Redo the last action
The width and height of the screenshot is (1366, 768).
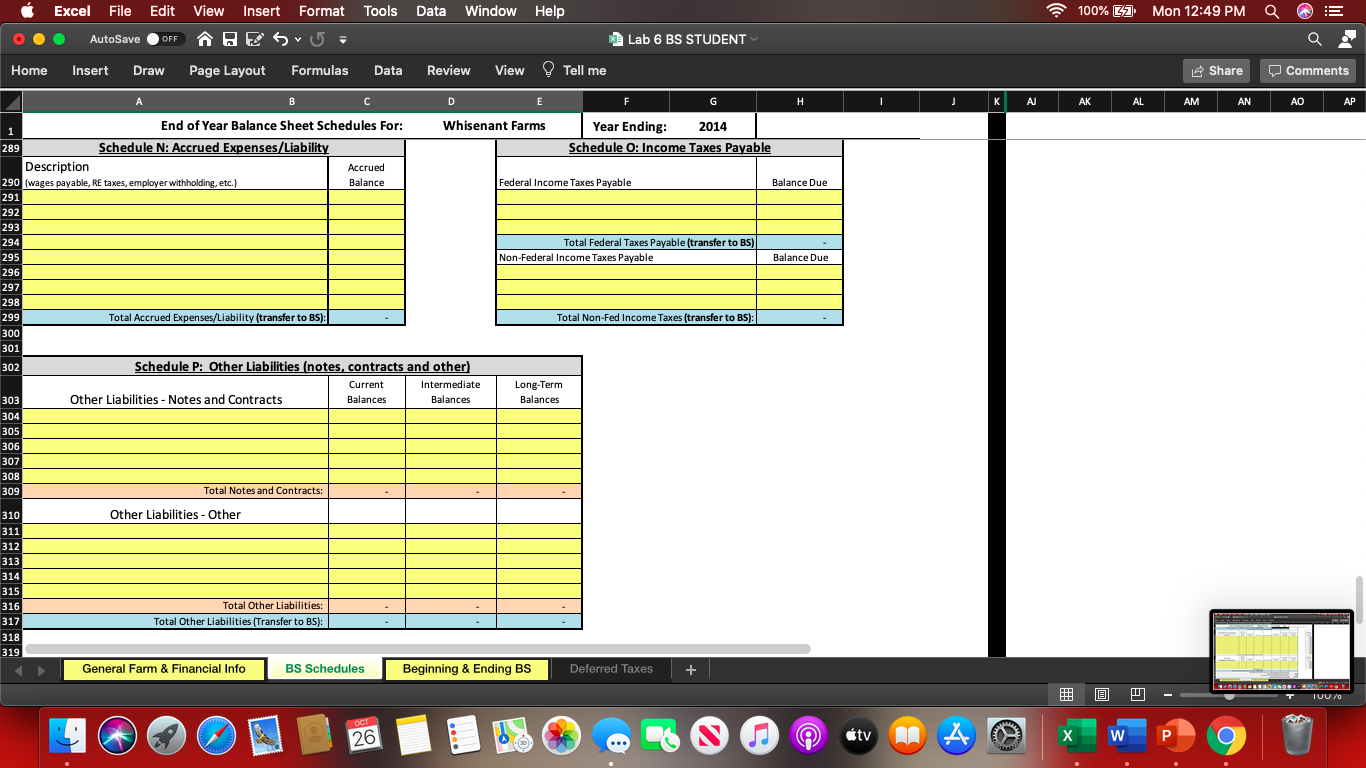pos(317,38)
